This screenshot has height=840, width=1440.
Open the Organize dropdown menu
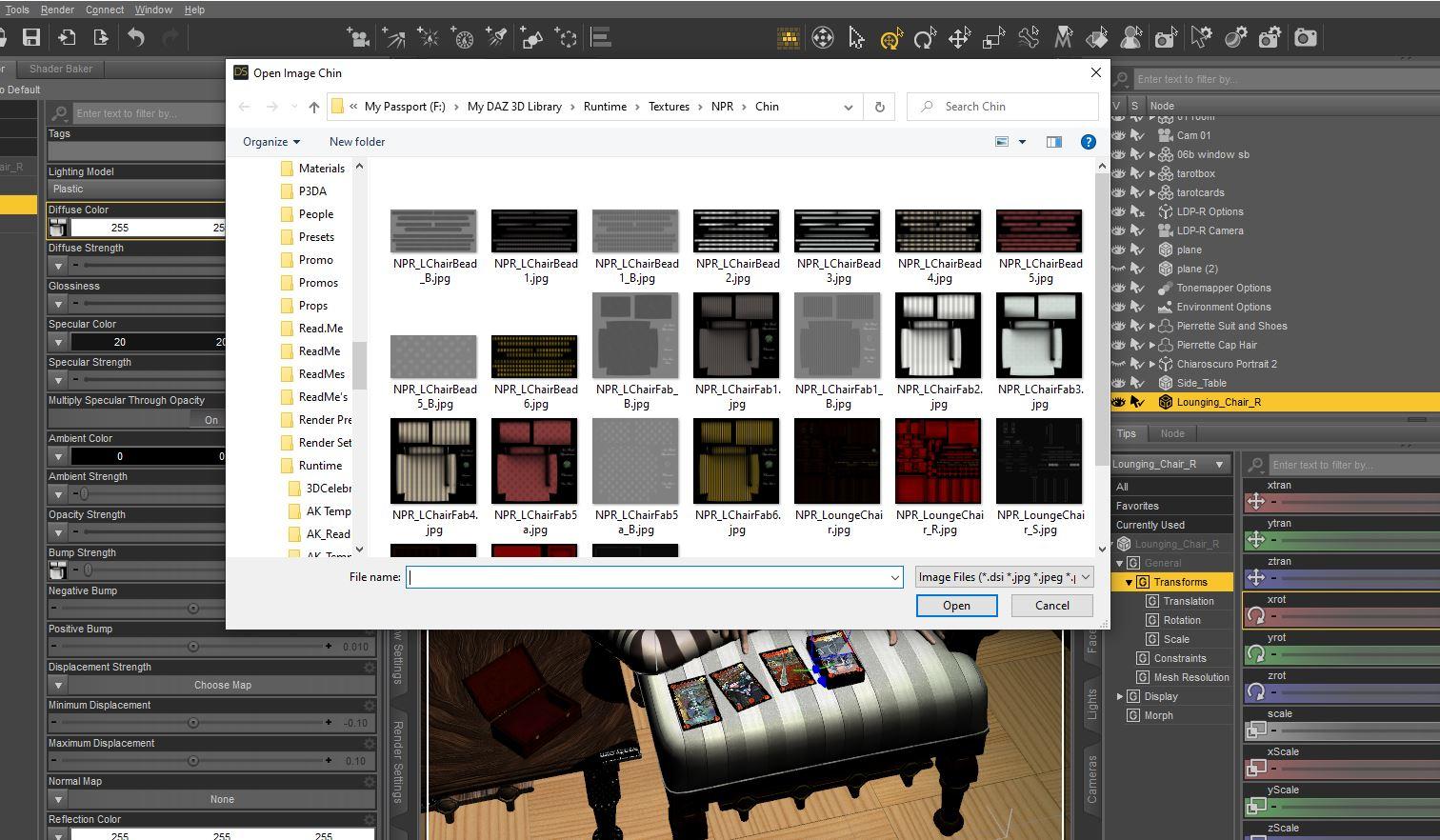click(x=271, y=142)
